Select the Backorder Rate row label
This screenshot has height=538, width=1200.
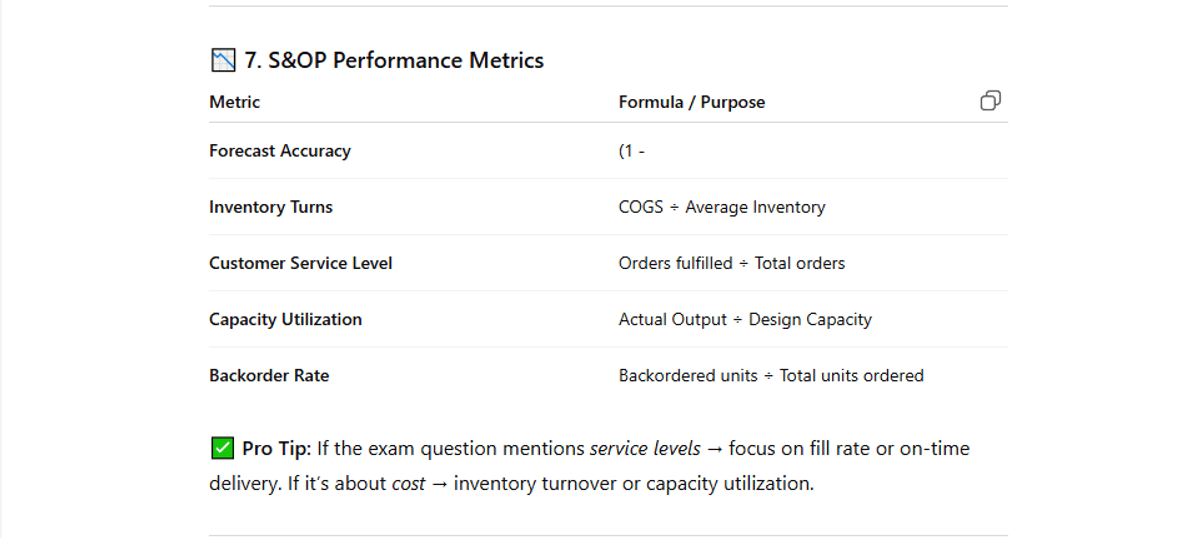click(269, 376)
